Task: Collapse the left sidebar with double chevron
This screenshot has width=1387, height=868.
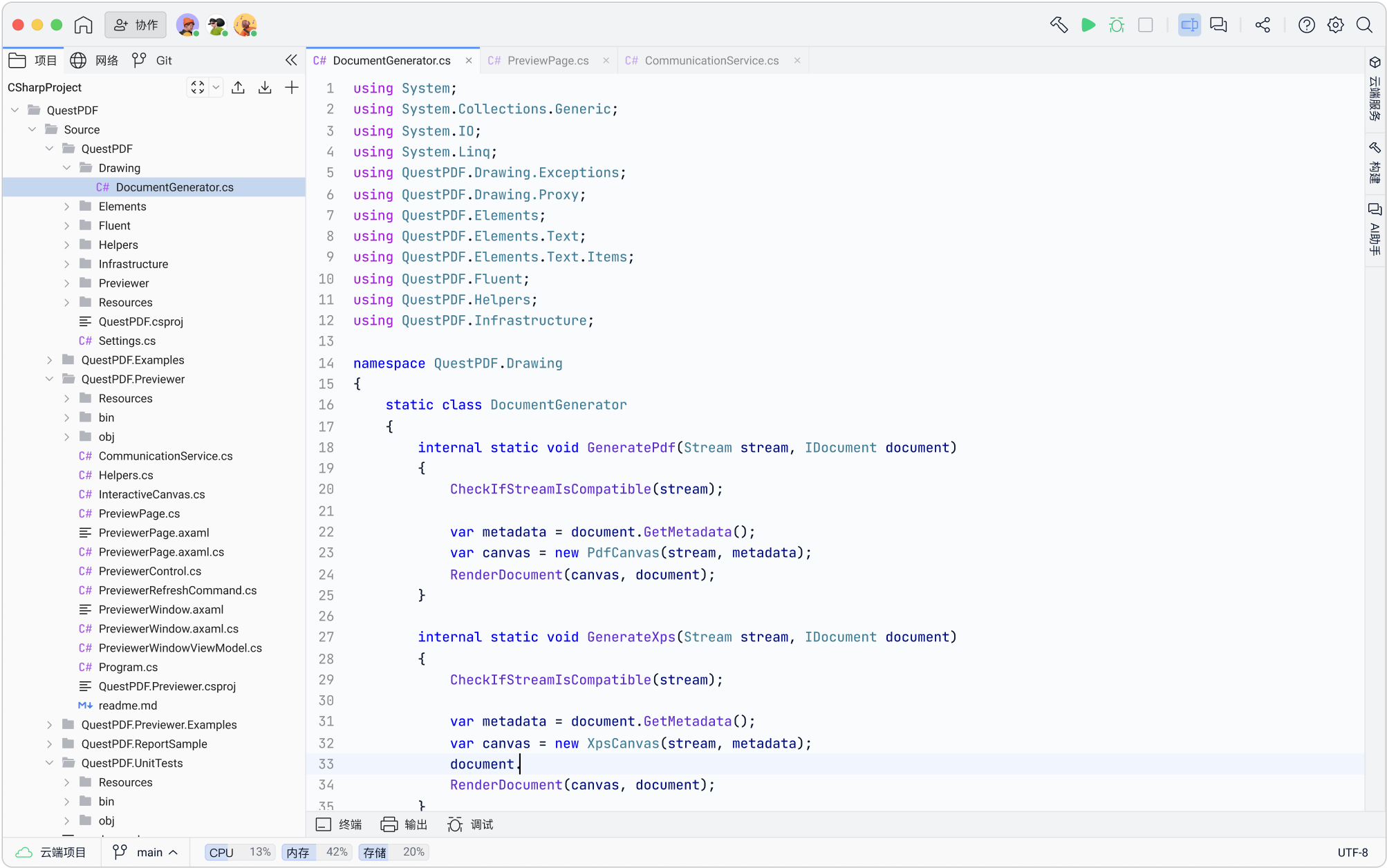Action: click(x=291, y=60)
